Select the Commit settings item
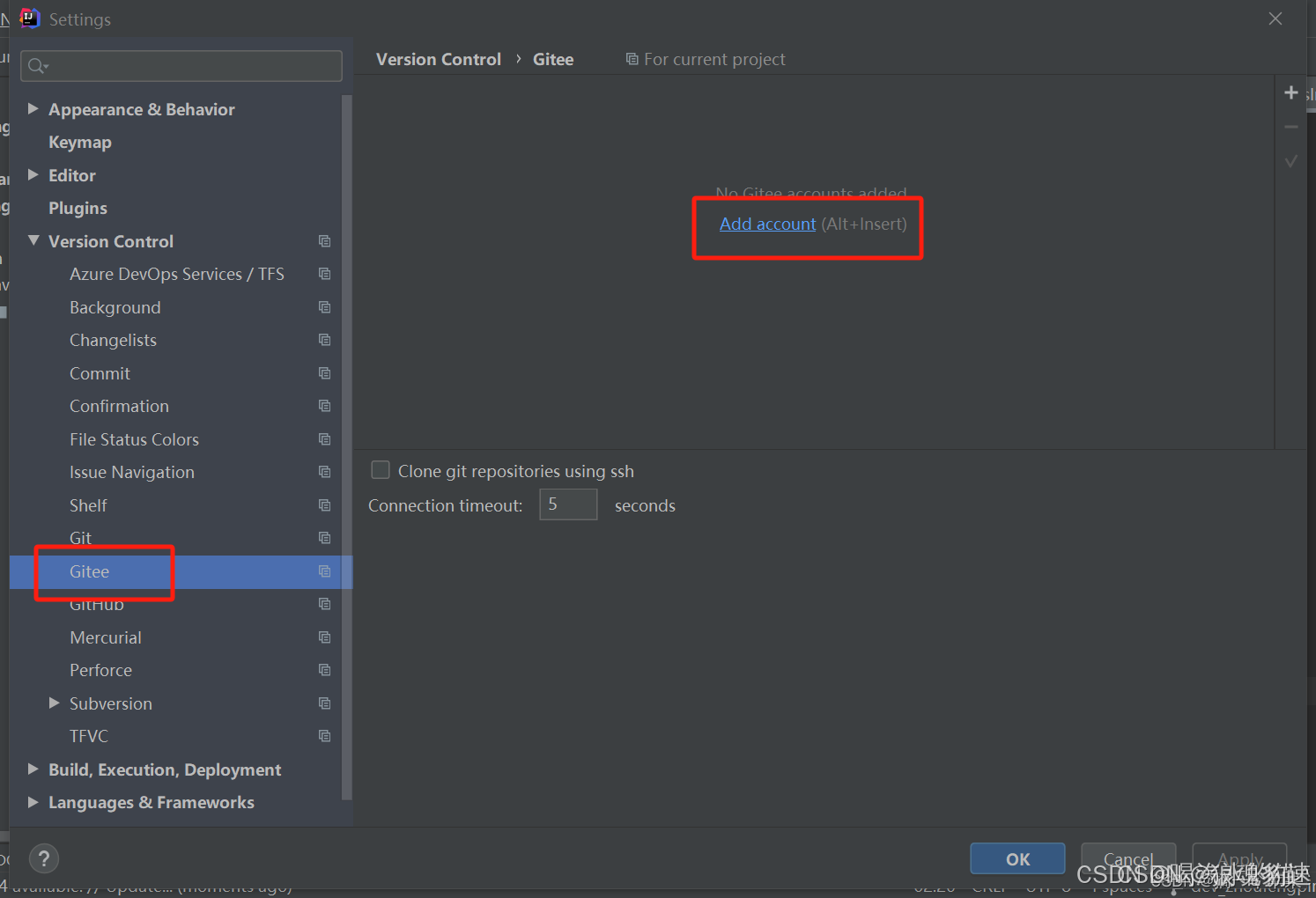1316x898 pixels. pos(100,373)
